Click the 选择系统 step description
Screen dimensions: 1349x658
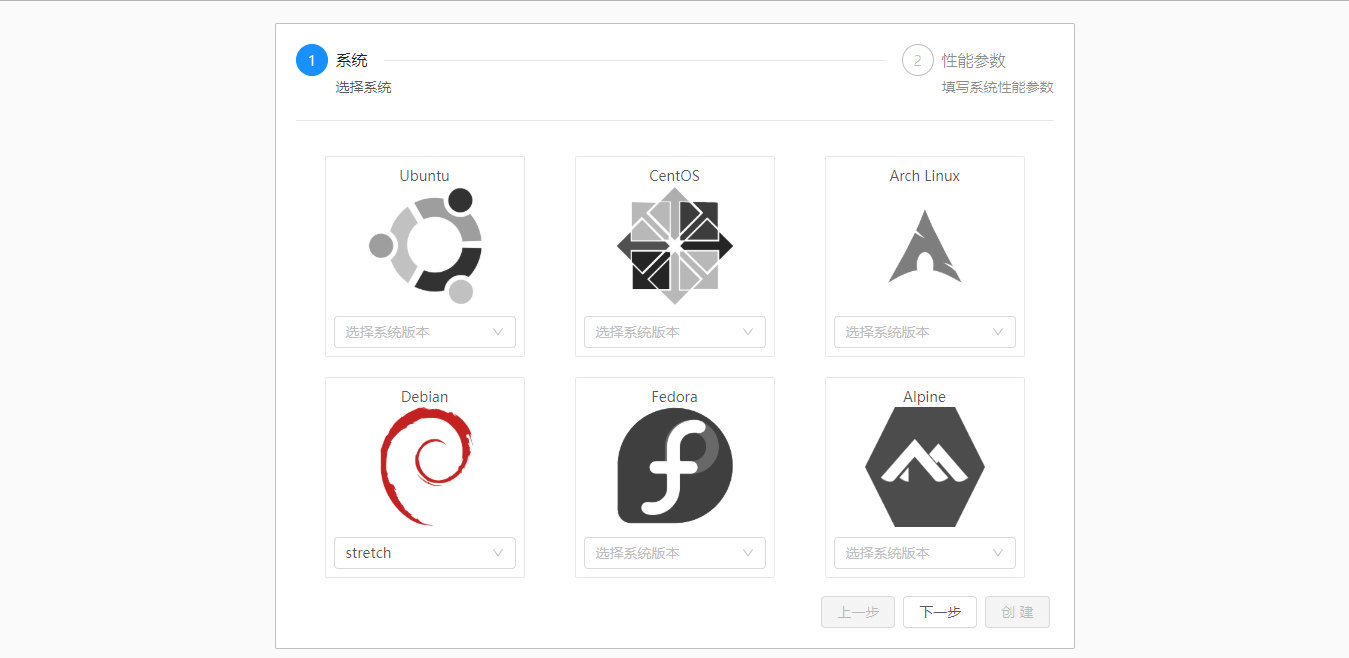click(x=364, y=87)
